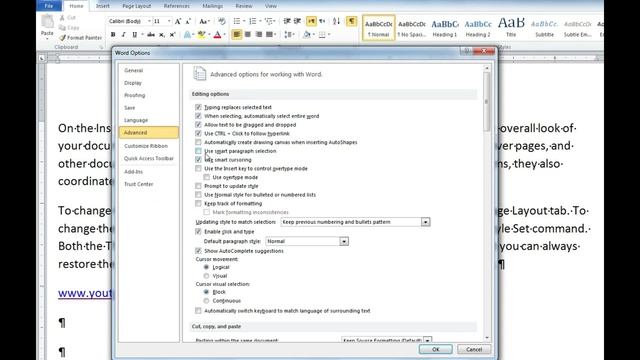Apply the Heading 1 style
Screen dimensions: 640x360
445,28
